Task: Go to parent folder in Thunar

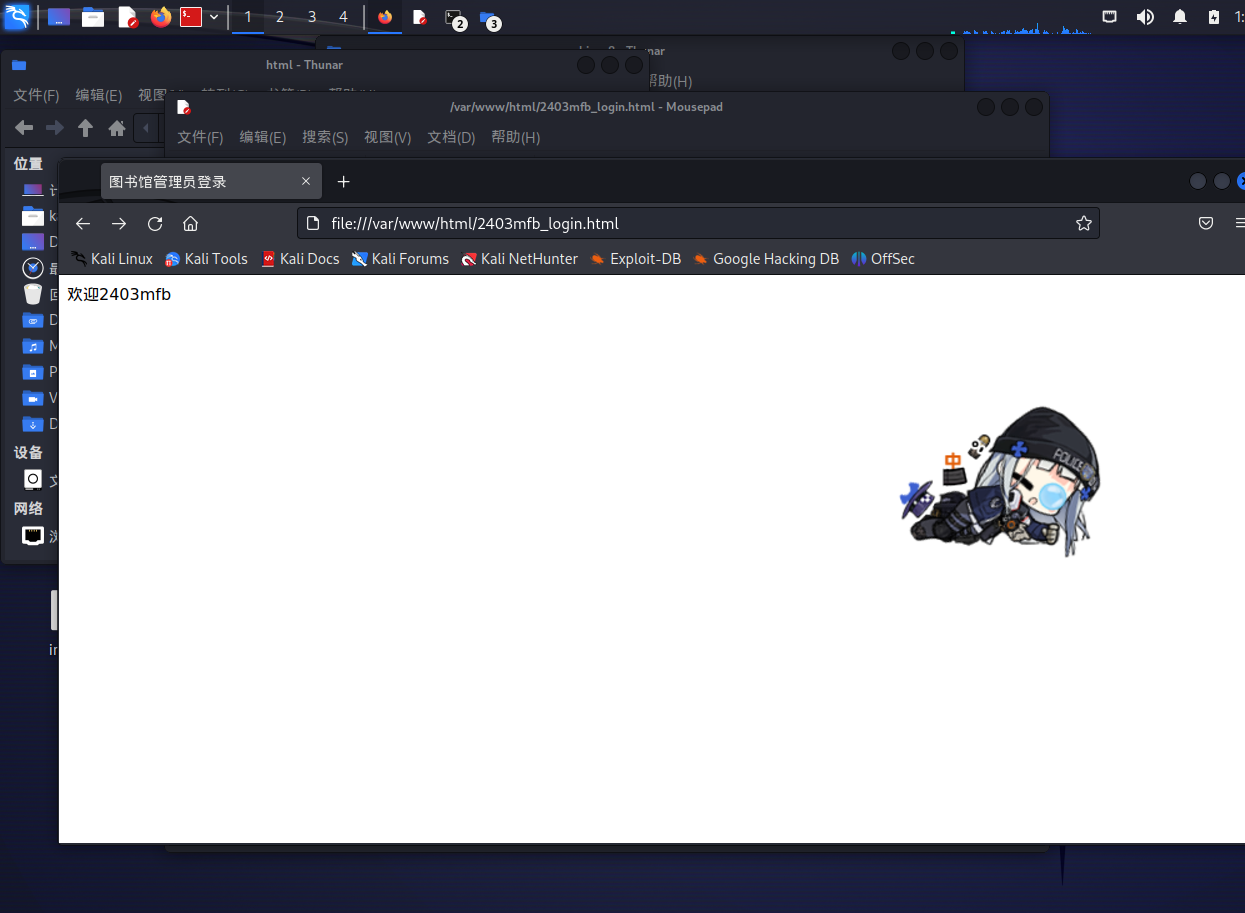Action: coord(86,128)
